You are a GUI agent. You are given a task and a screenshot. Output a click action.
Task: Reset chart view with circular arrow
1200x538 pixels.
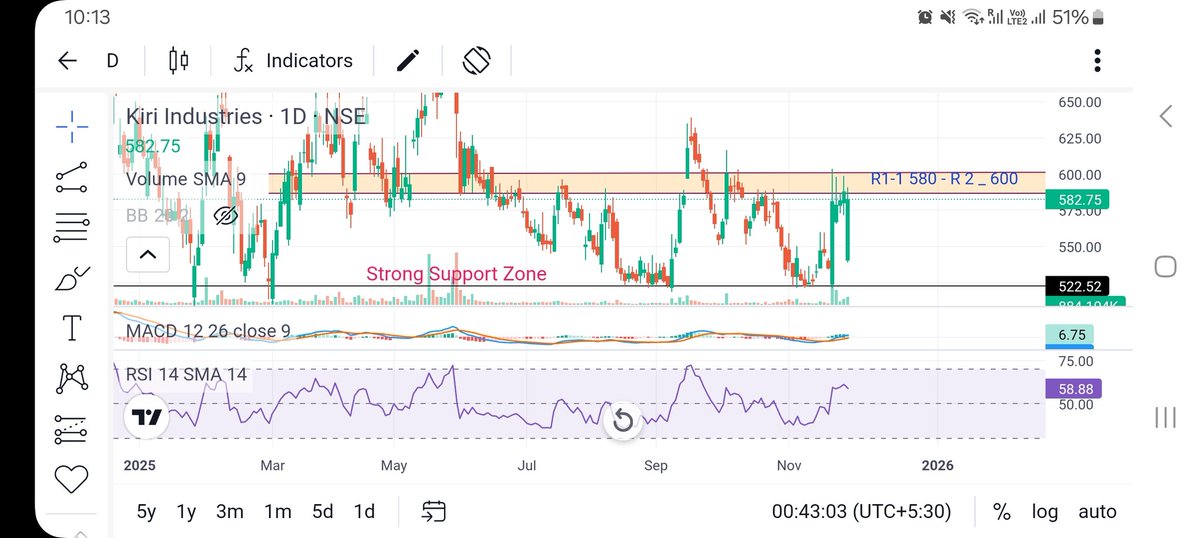623,419
